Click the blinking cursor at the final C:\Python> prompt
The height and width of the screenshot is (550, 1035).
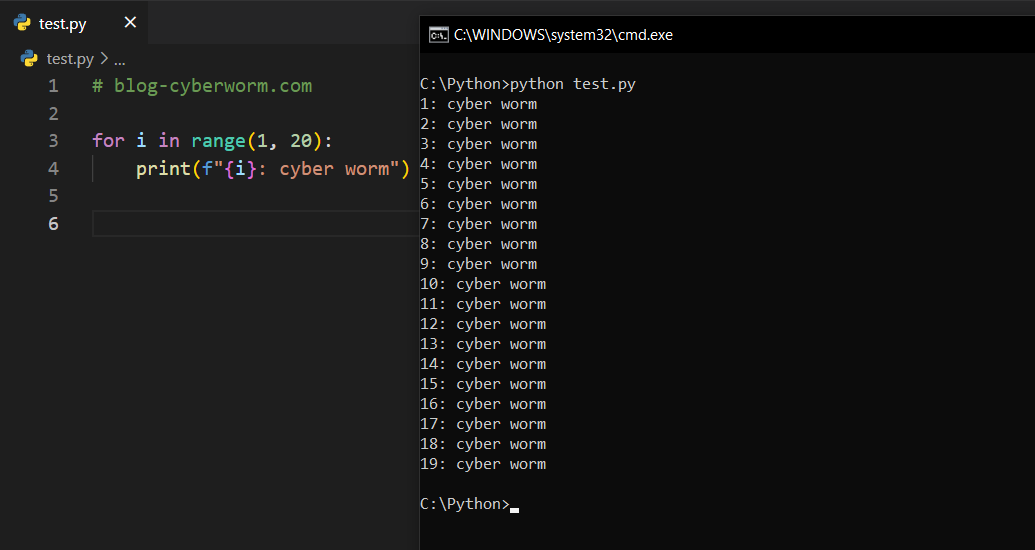point(514,506)
